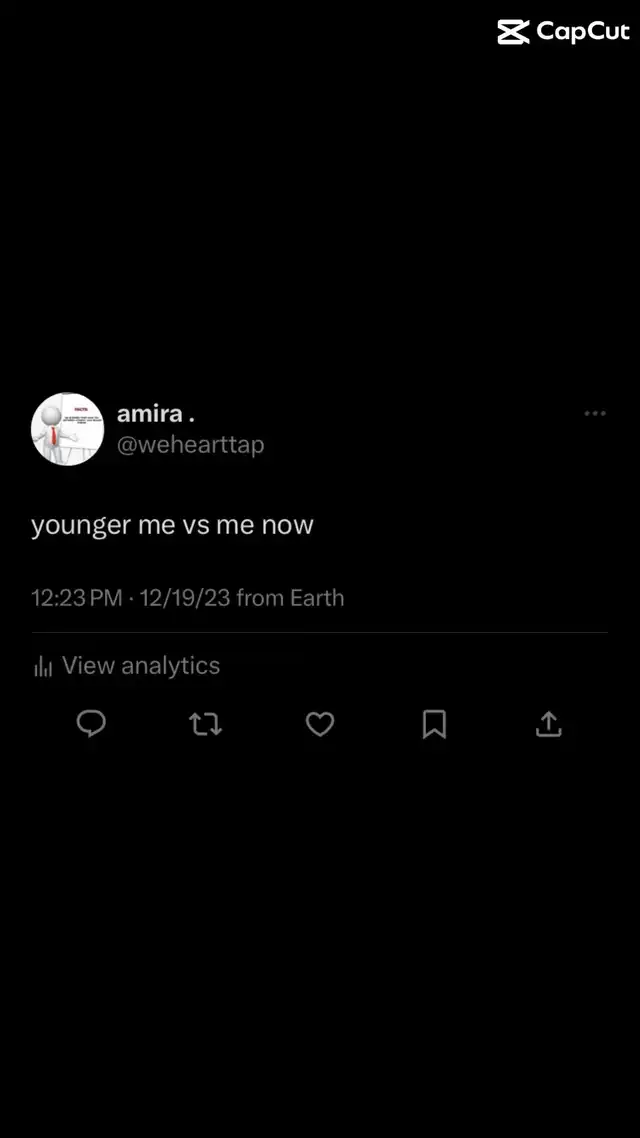Tap the retweet arrows icon
The height and width of the screenshot is (1138, 640).
(205, 724)
